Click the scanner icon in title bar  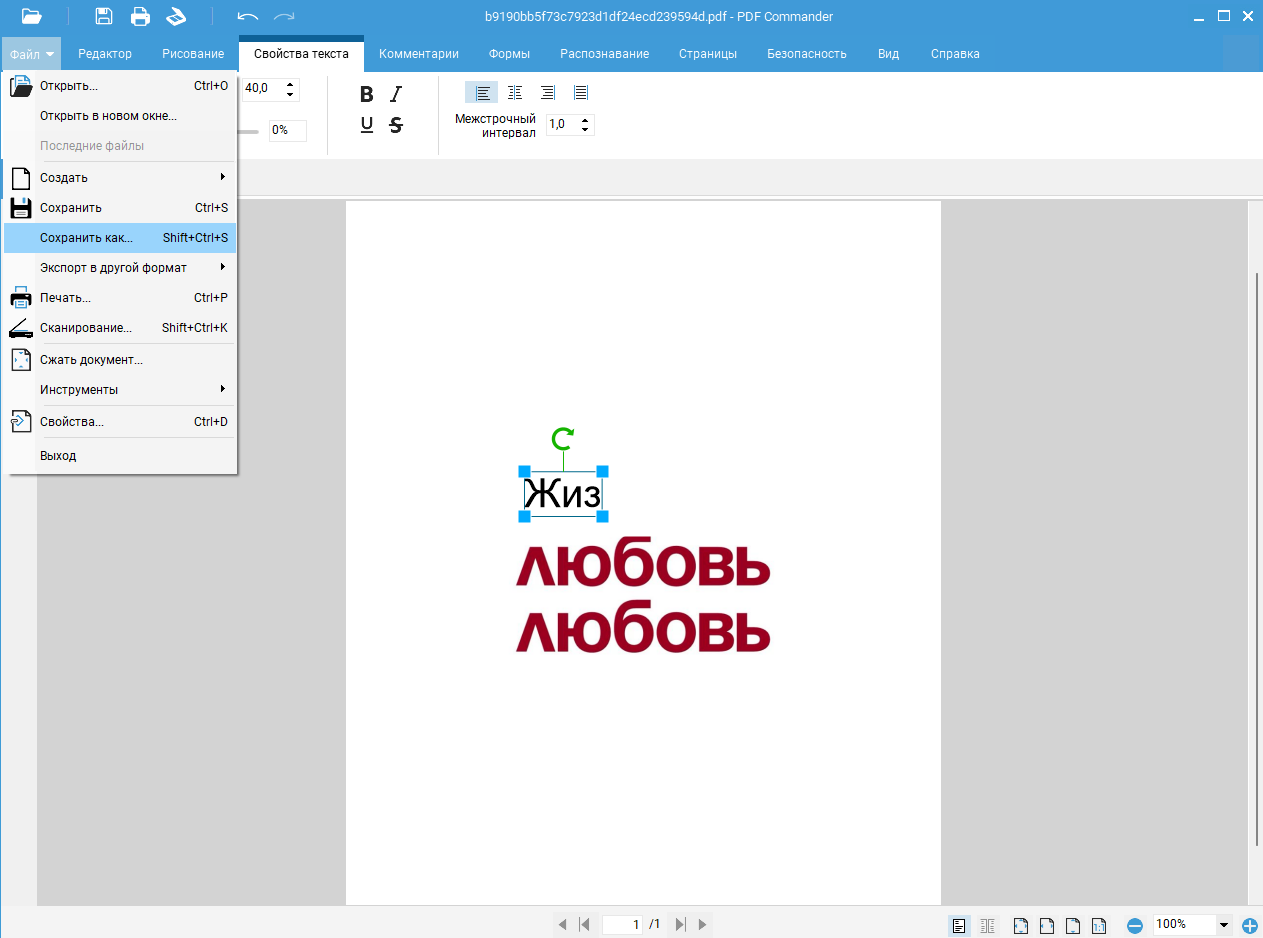pyautogui.click(x=176, y=16)
